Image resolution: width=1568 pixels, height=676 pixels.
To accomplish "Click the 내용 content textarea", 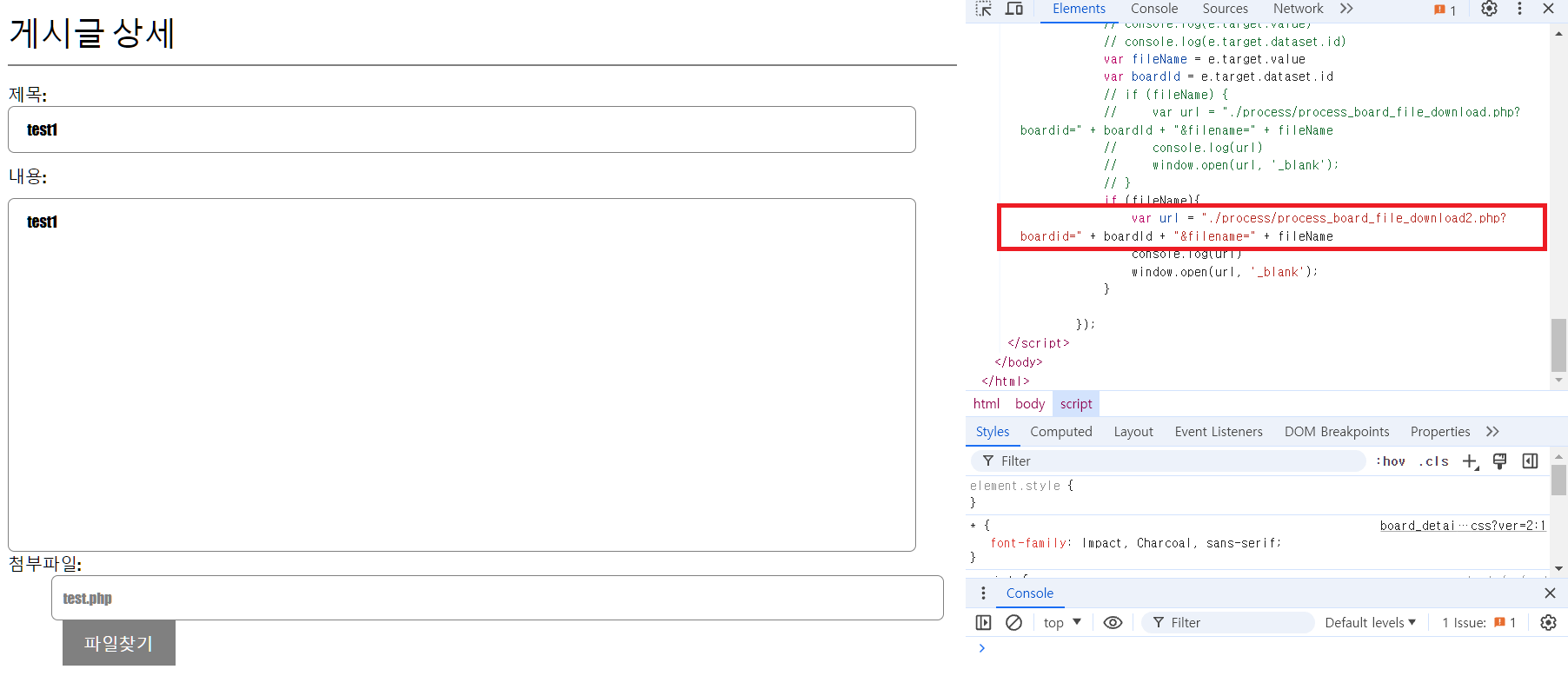I will (x=462, y=374).
